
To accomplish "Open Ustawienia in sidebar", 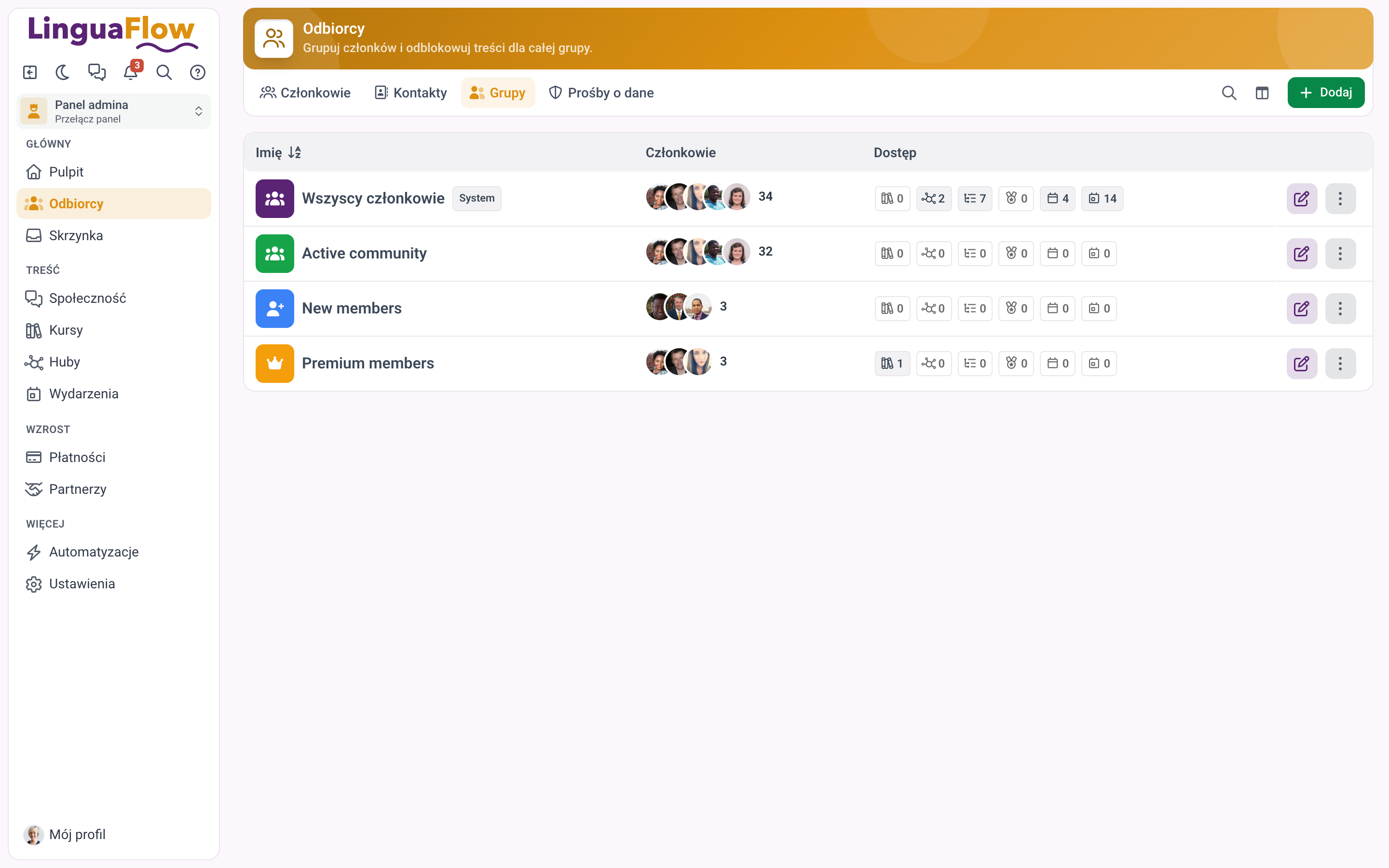I will pos(114,584).
